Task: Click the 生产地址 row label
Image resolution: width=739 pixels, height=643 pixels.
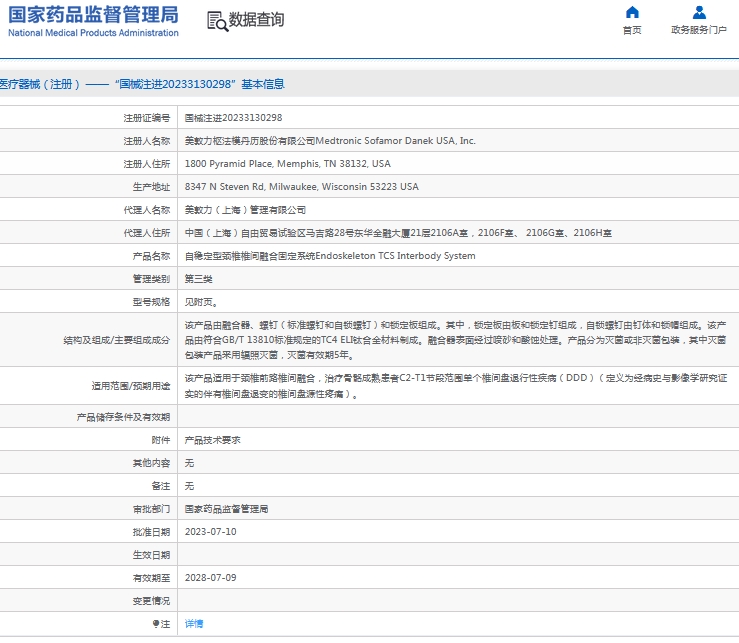Action: [x=151, y=187]
